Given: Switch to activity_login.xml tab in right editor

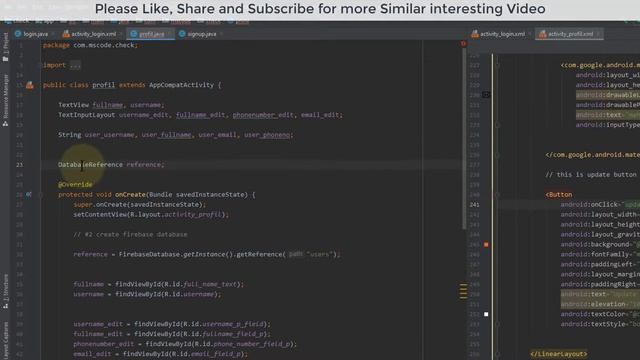Looking at the screenshot, I should 498,34.
